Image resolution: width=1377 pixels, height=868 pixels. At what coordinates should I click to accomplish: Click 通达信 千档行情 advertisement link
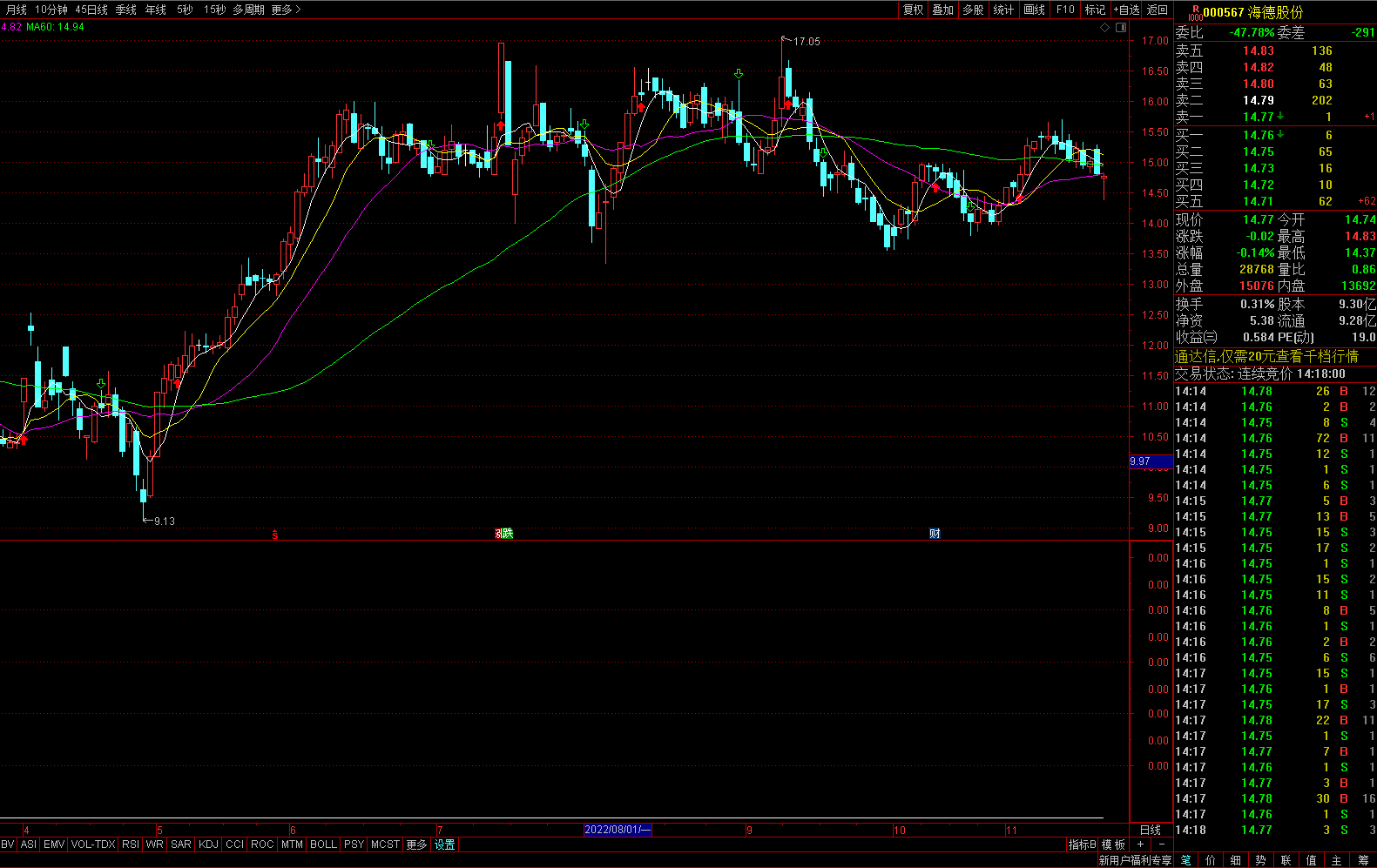tap(1266, 356)
